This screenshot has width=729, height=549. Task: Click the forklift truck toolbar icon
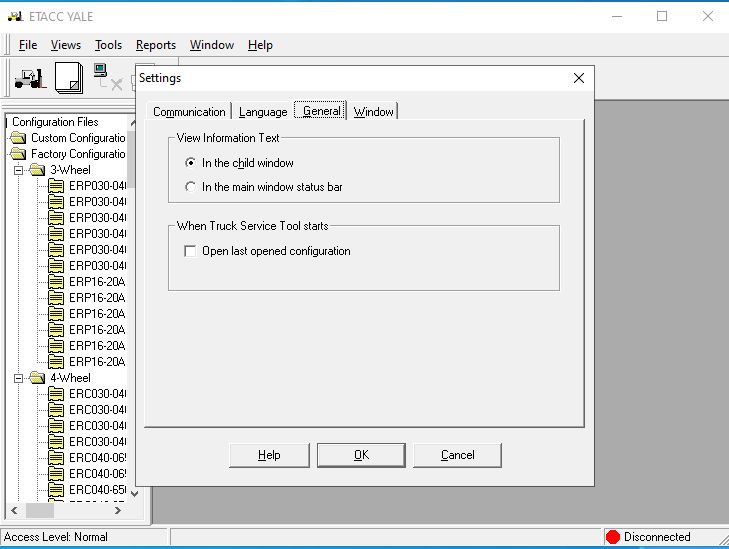tap(30, 79)
